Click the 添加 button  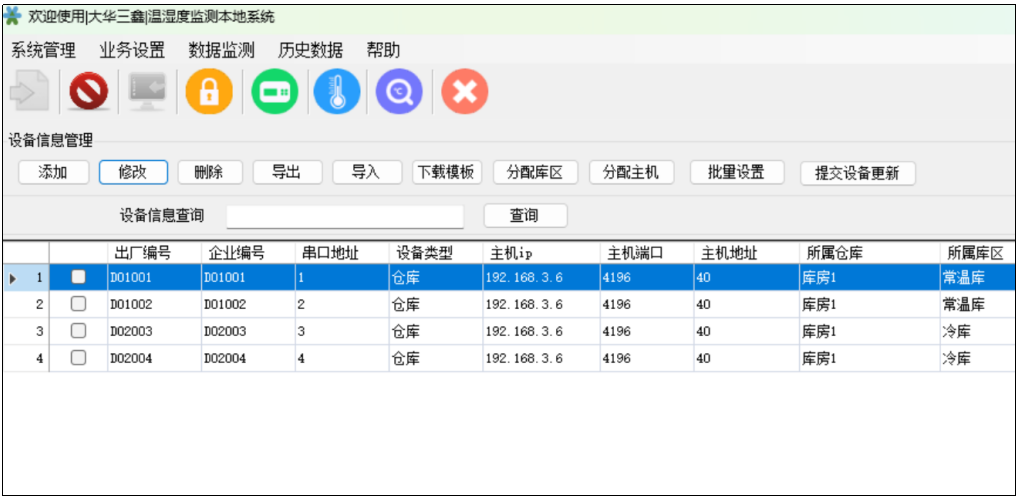(53, 172)
